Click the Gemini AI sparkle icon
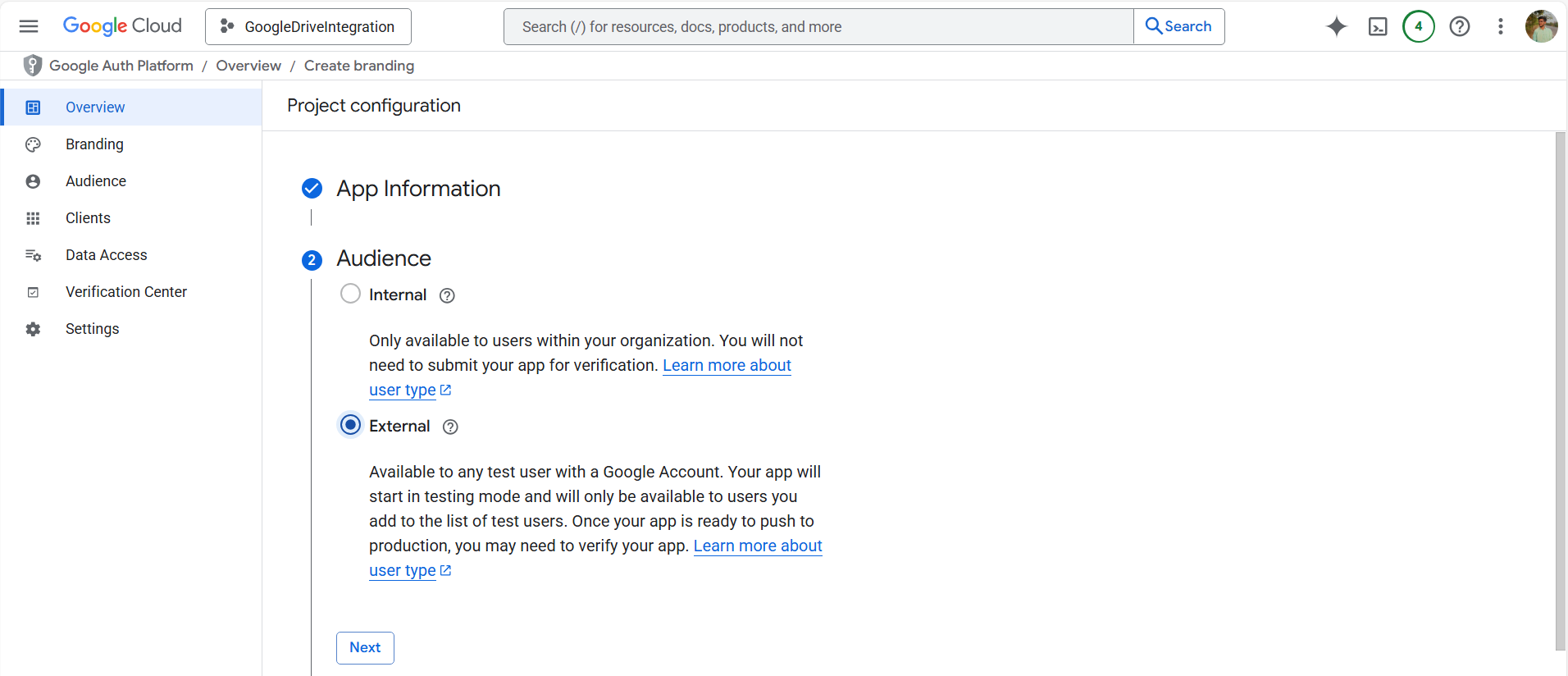 [1336, 26]
